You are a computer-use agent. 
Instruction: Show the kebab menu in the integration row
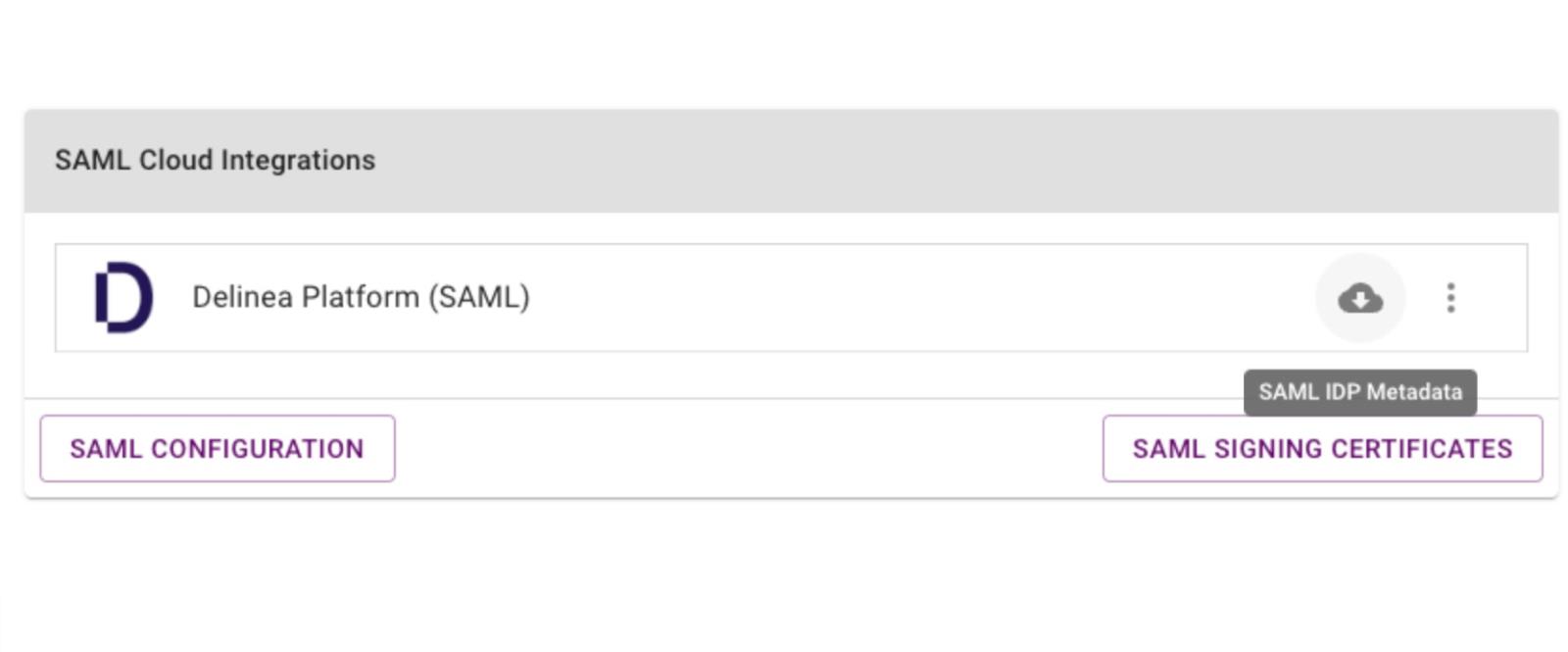pyautogui.click(x=1450, y=298)
